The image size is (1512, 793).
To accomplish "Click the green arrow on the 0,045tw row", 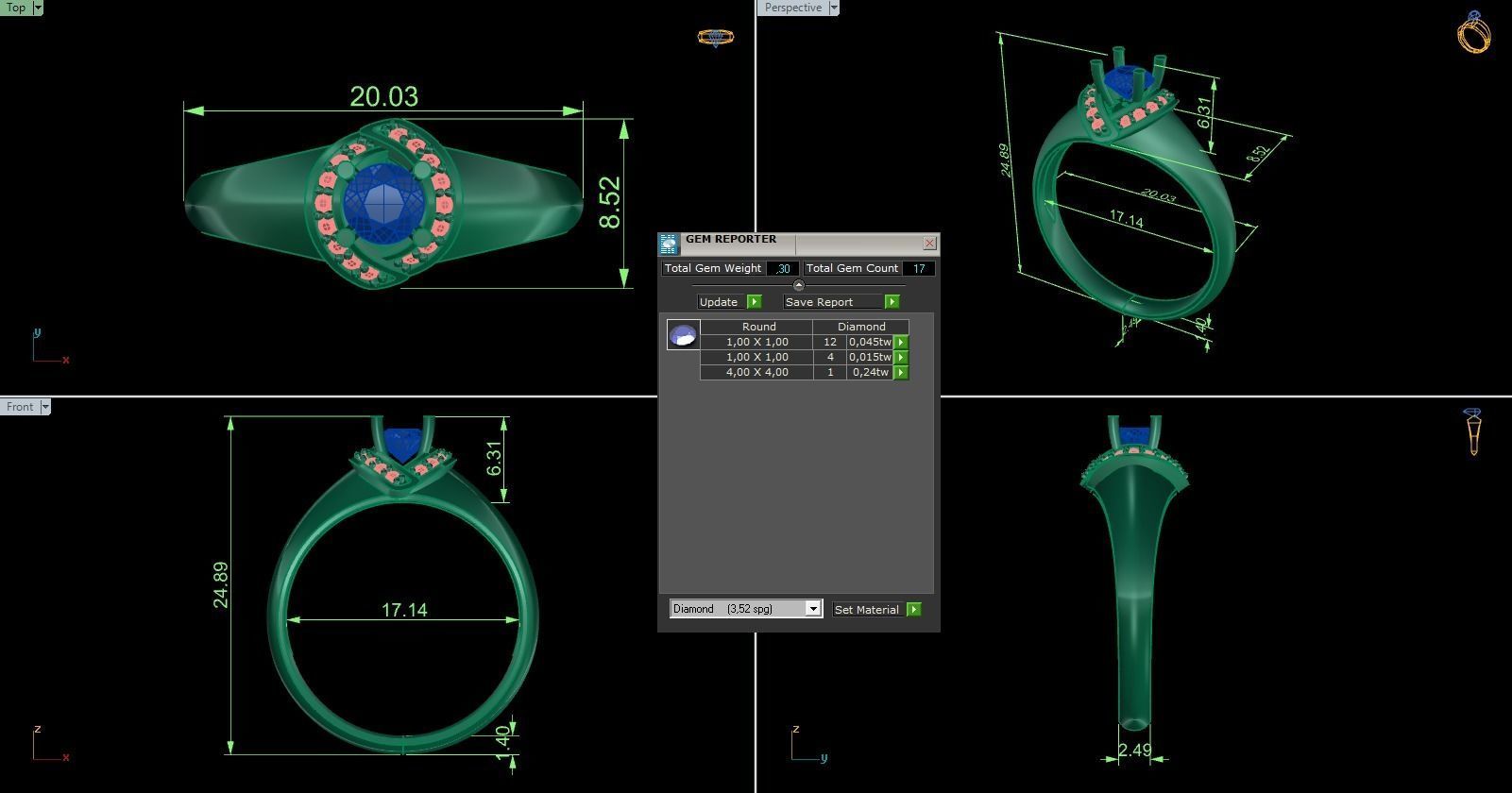I will (901, 342).
